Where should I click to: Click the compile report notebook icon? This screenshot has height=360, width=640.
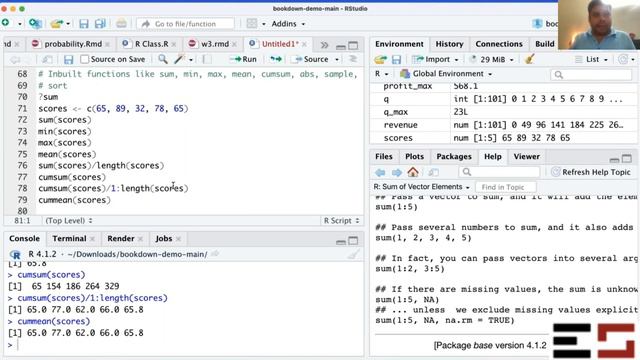pos(207,59)
